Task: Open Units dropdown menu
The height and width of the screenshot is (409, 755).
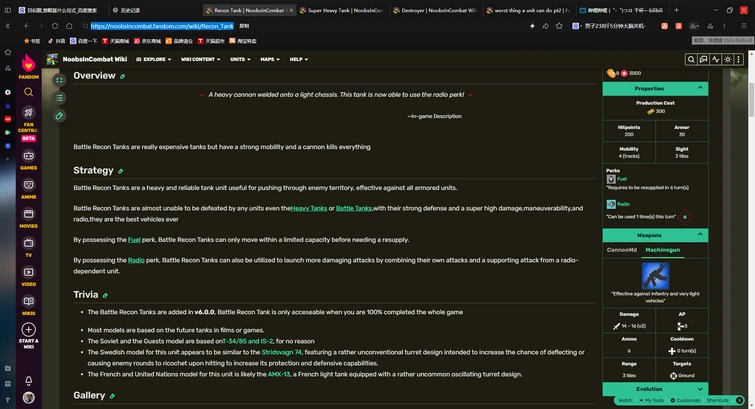Action: 240,59
